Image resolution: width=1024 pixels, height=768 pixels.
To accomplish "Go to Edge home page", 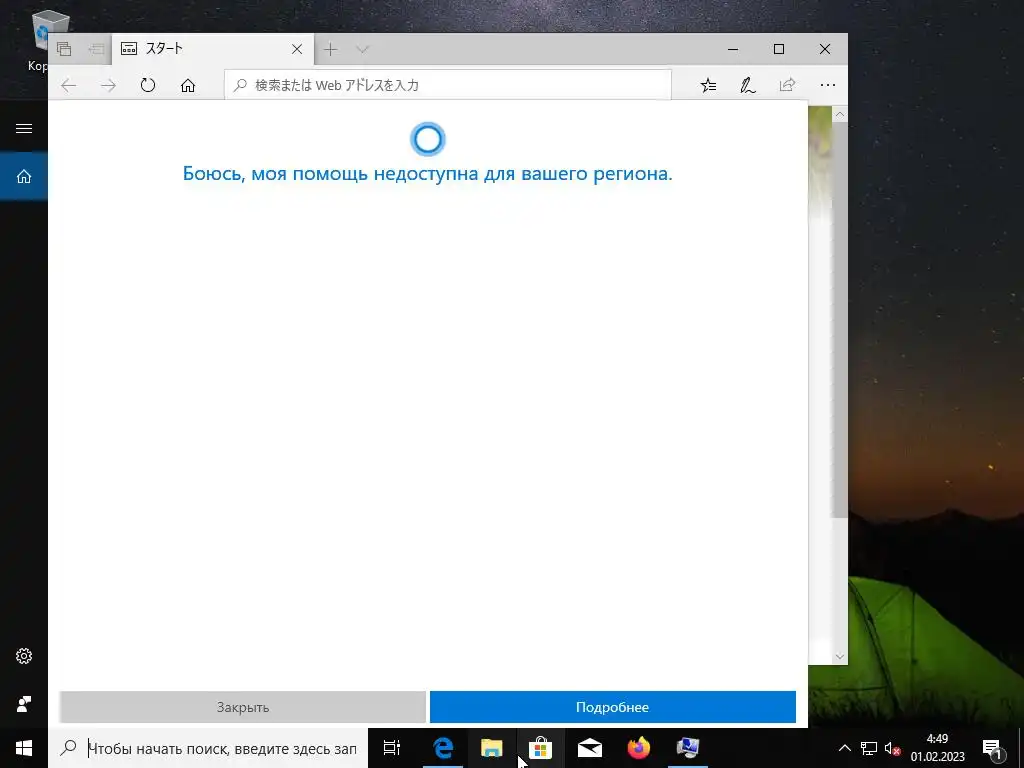I will tap(188, 86).
